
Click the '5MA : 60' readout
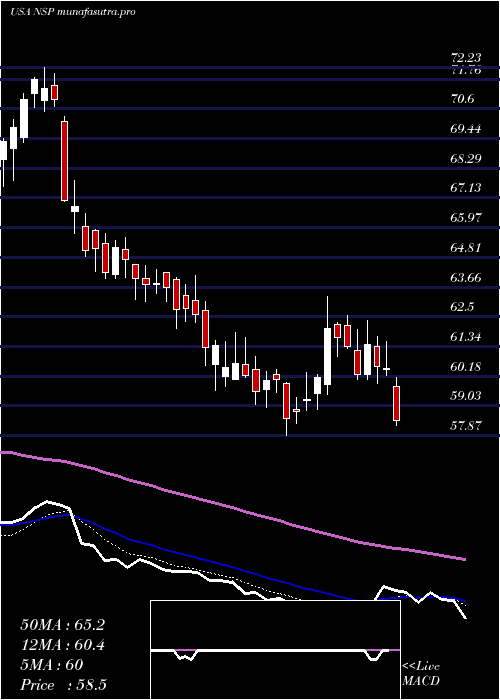point(52,665)
